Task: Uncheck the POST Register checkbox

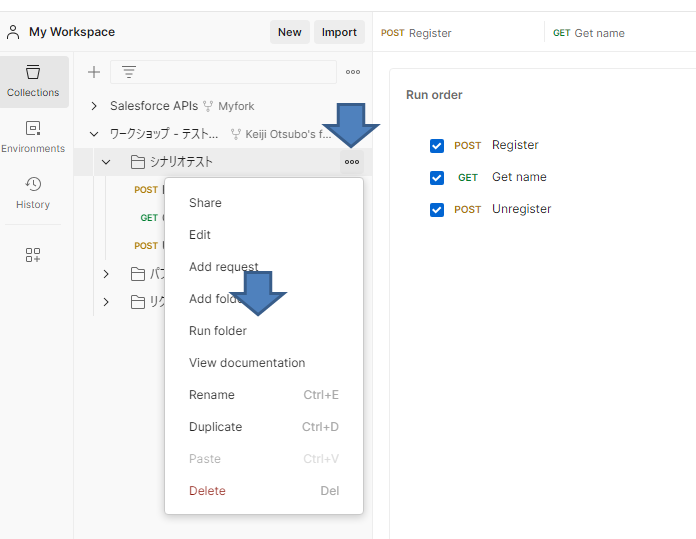Action: click(436, 146)
